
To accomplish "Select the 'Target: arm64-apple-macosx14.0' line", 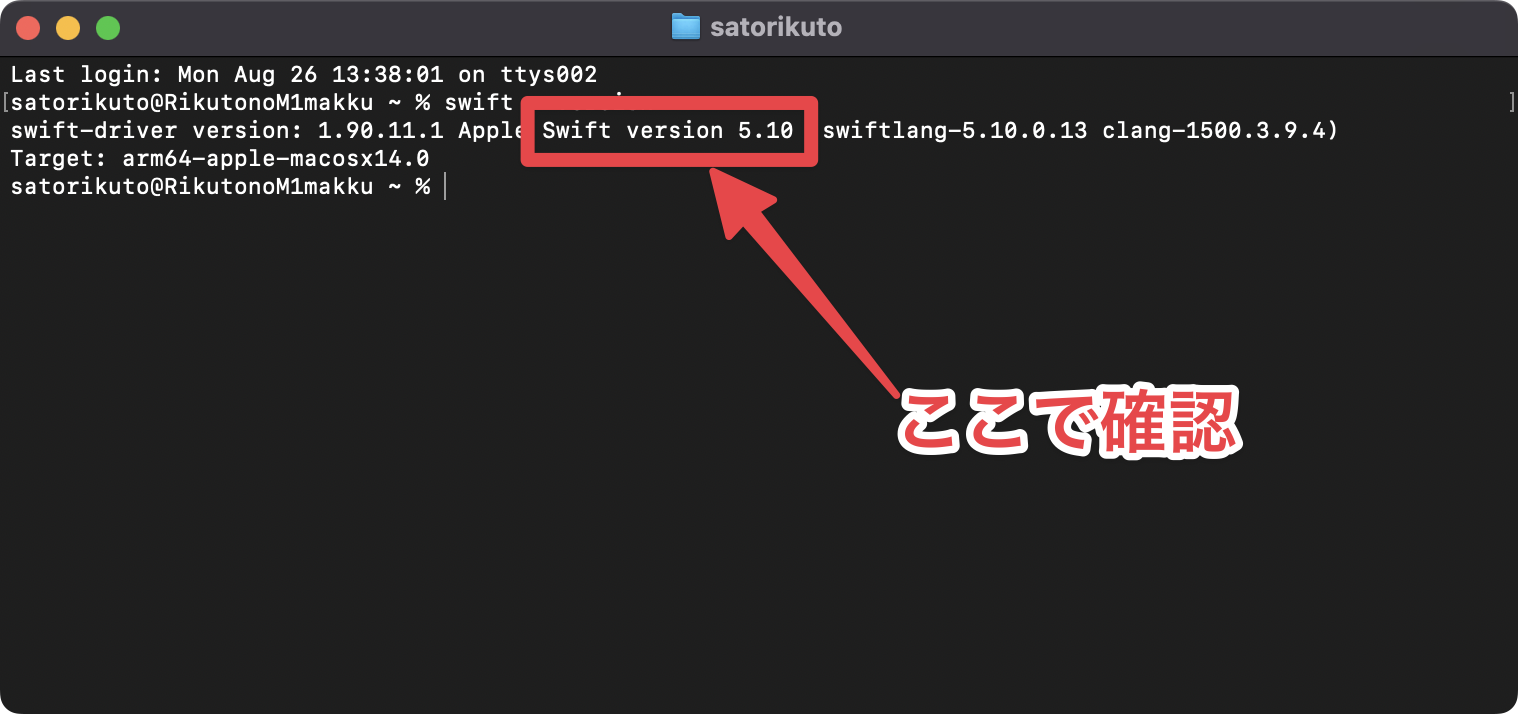I will 220,158.
